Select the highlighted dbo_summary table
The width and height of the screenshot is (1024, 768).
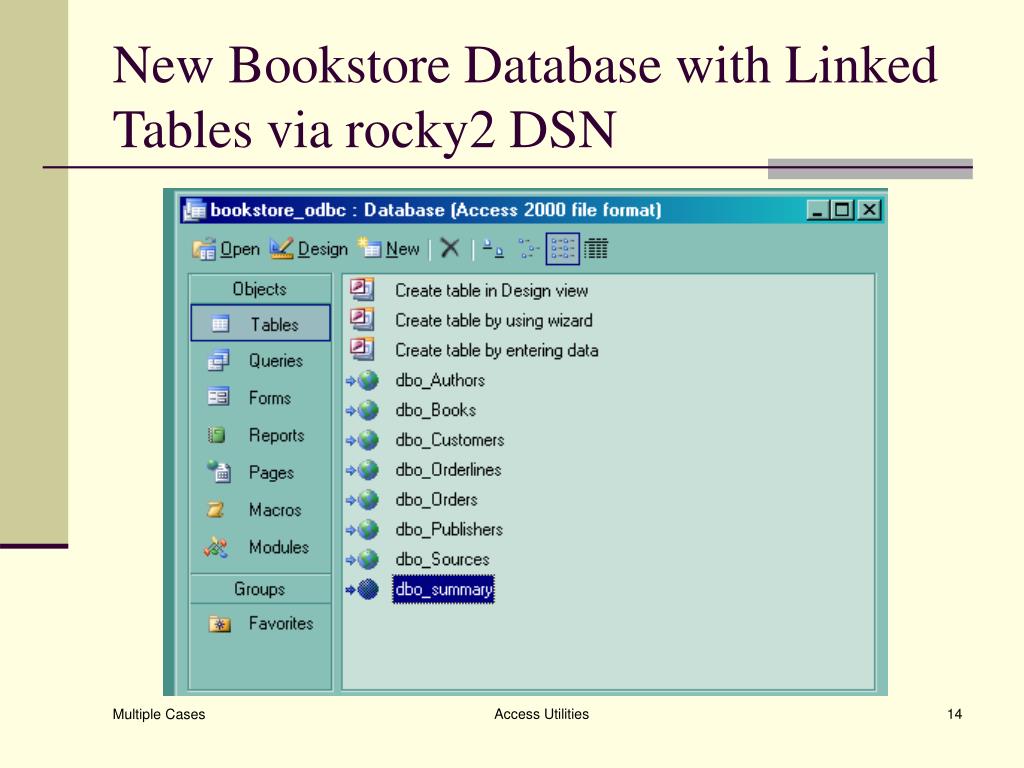tap(443, 590)
